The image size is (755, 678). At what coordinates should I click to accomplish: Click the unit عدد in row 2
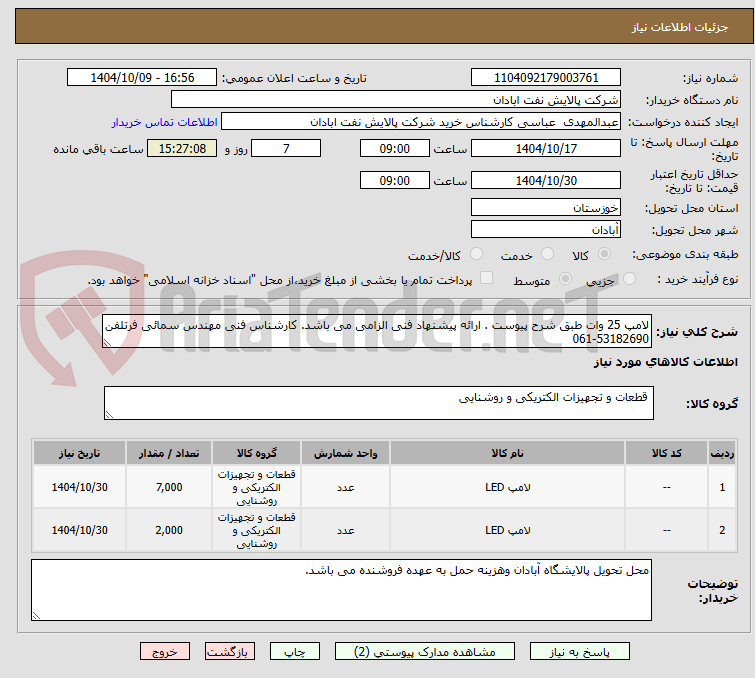[345, 530]
